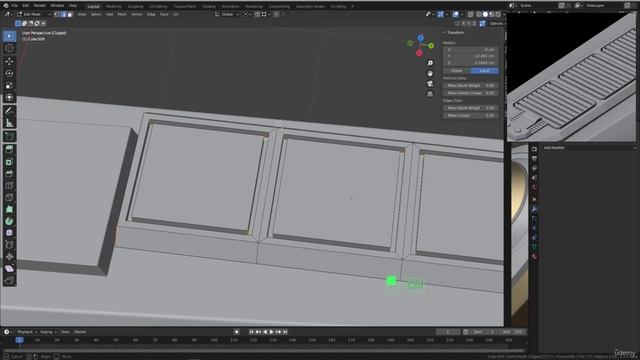
Task: Open the Edit Mode dropdown
Action: (34, 14)
